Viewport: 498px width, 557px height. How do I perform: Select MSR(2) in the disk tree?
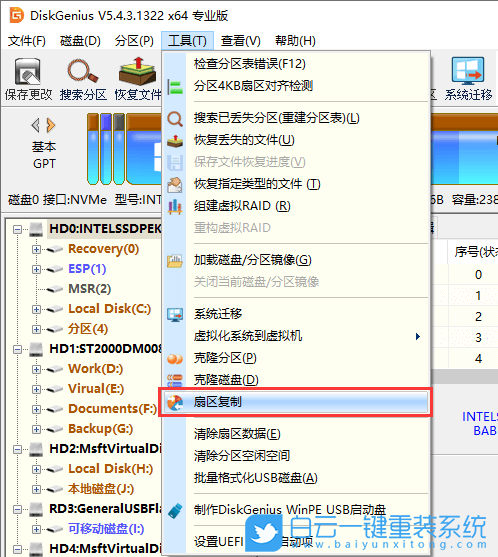click(90, 289)
